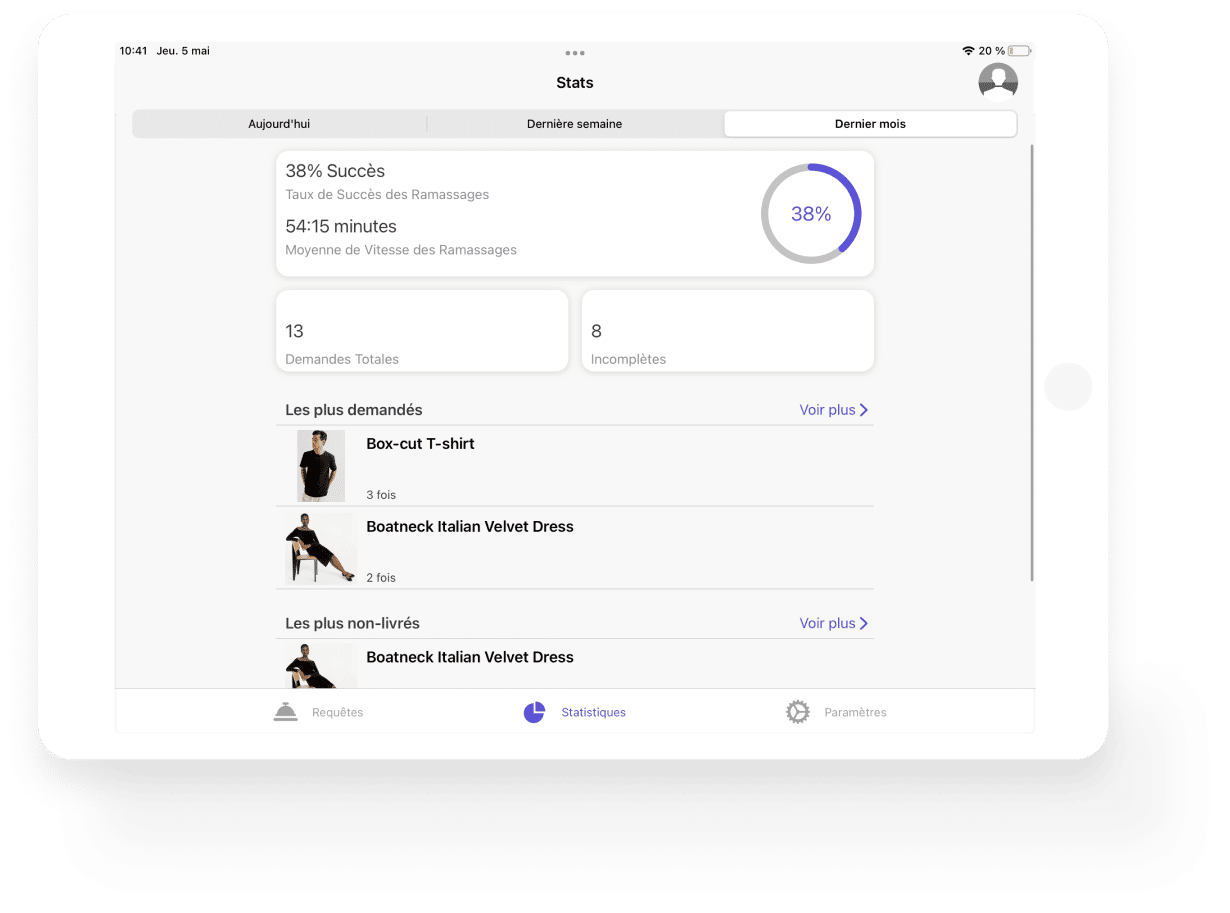Tap the 8 Incomplètes card
This screenshot has height=913, width=1230.
click(728, 331)
